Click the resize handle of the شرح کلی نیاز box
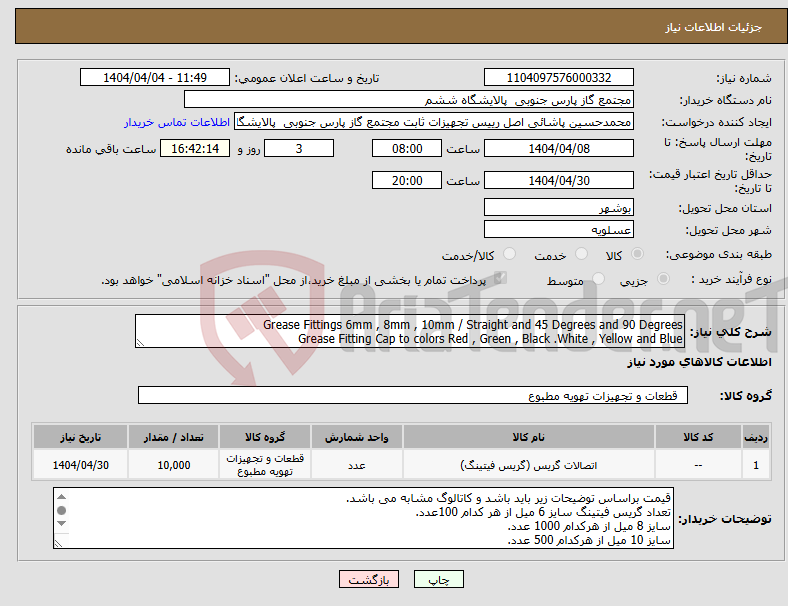This screenshot has height=606, width=788. point(140,343)
